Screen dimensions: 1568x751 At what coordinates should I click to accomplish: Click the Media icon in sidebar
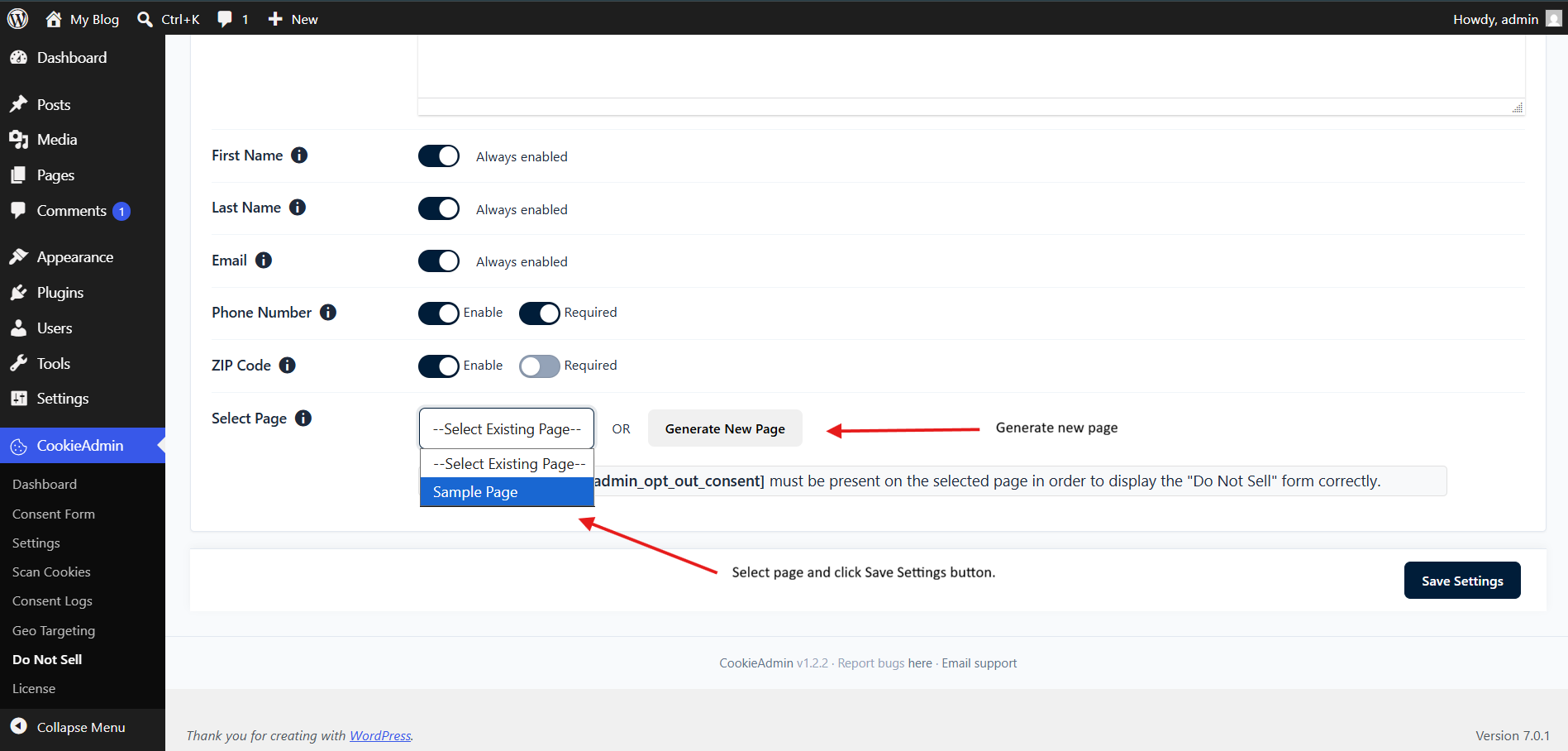tap(18, 140)
